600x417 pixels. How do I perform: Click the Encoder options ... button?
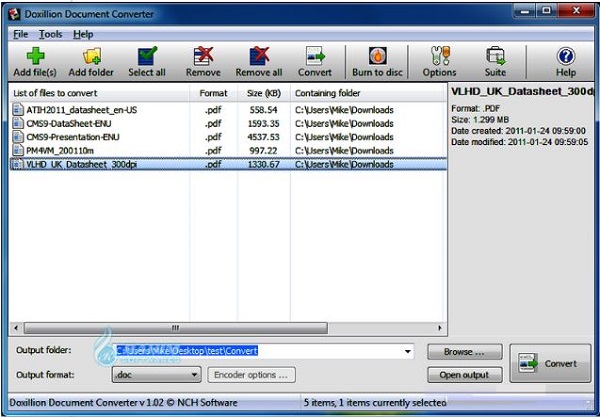[251, 375]
